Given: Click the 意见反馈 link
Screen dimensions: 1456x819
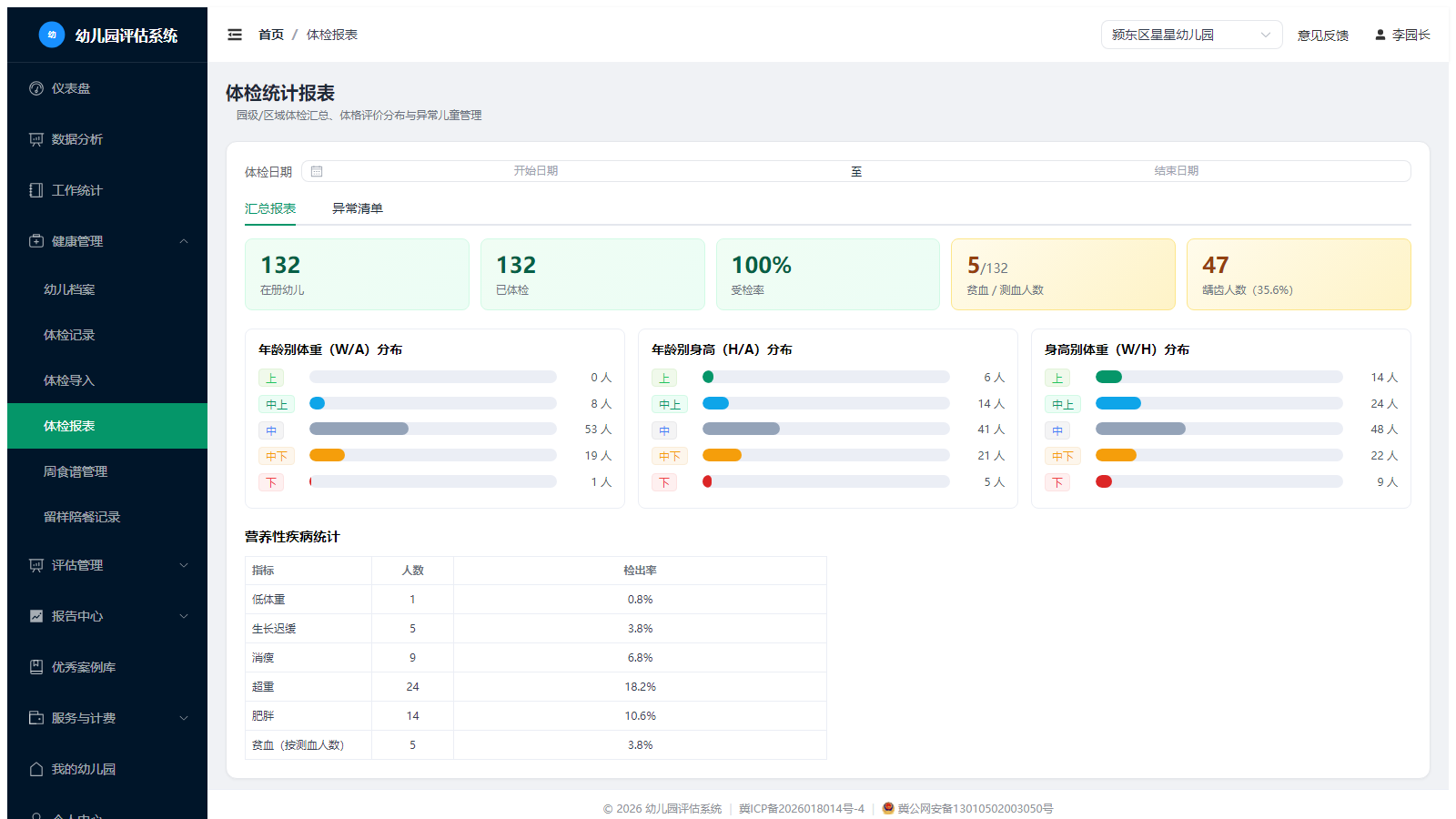Looking at the screenshot, I should pos(1323,35).
